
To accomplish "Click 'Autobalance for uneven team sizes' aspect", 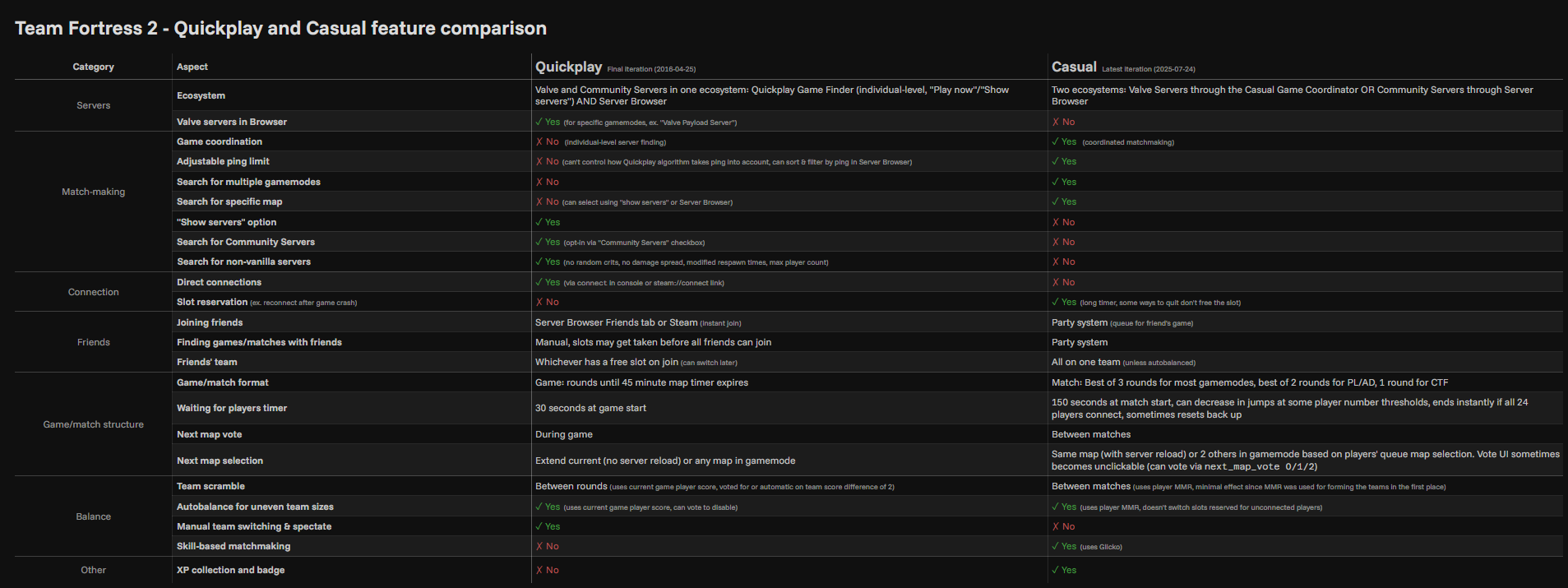I will [255, 507].
